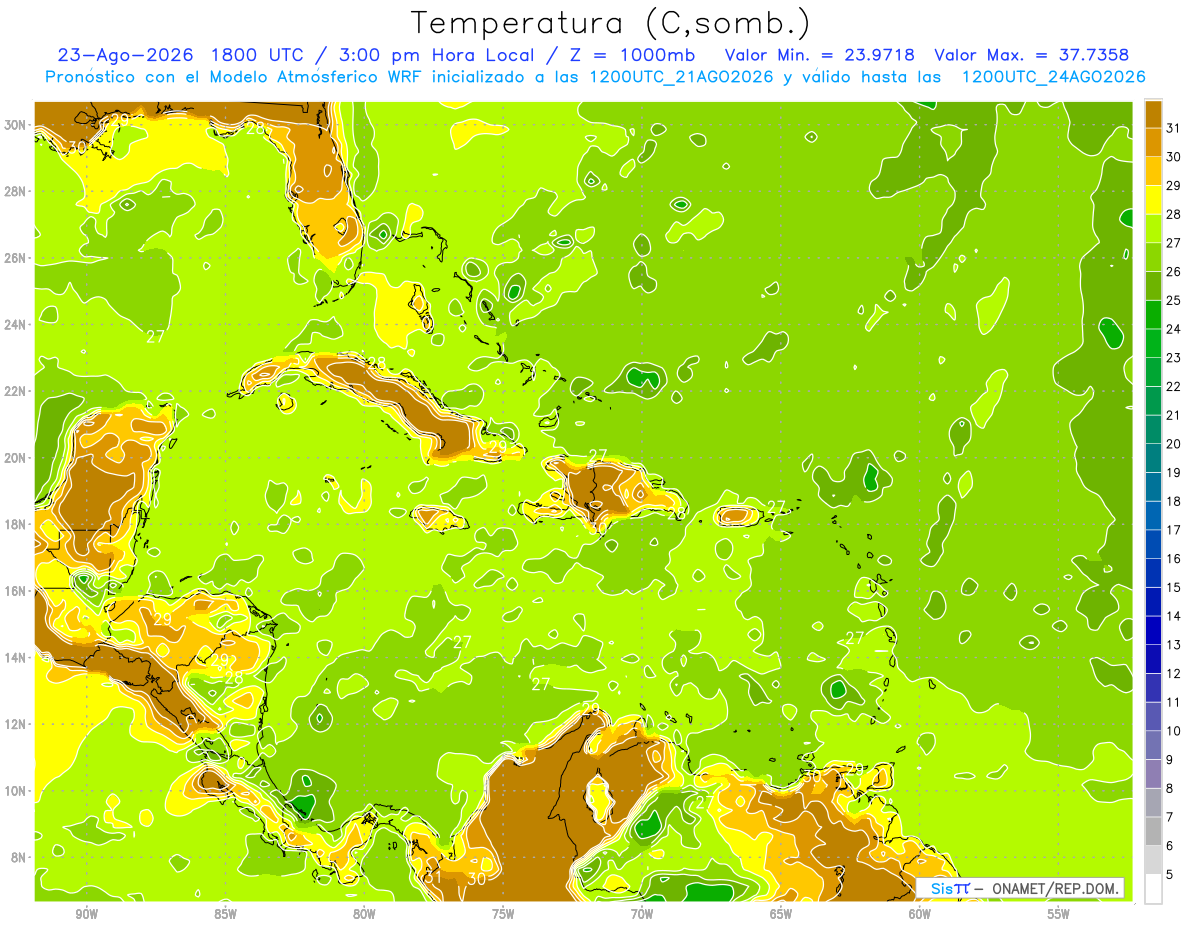Click color scale label 31
Image resolution: width=1200 pixels, height=927 pixels.
[1174, 129]
